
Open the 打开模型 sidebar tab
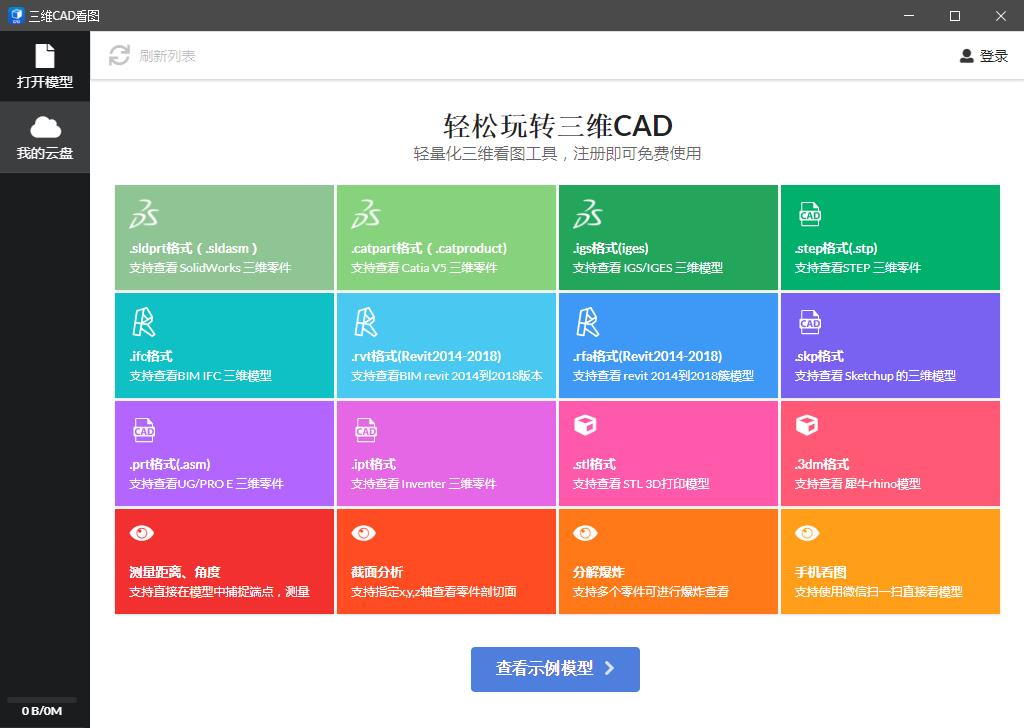45,66
